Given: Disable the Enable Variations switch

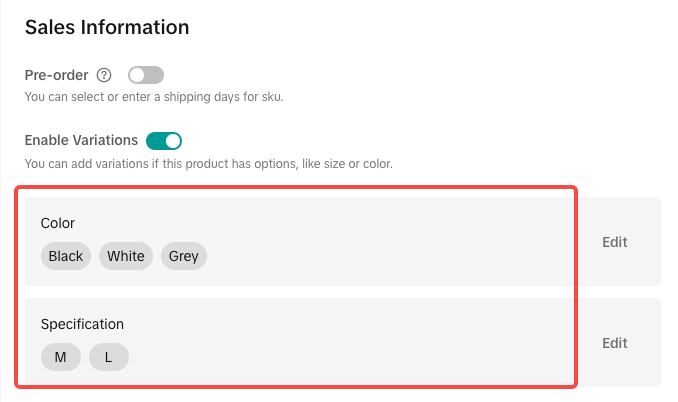Looking at the screenshot, I should click(x=164, y=140).
